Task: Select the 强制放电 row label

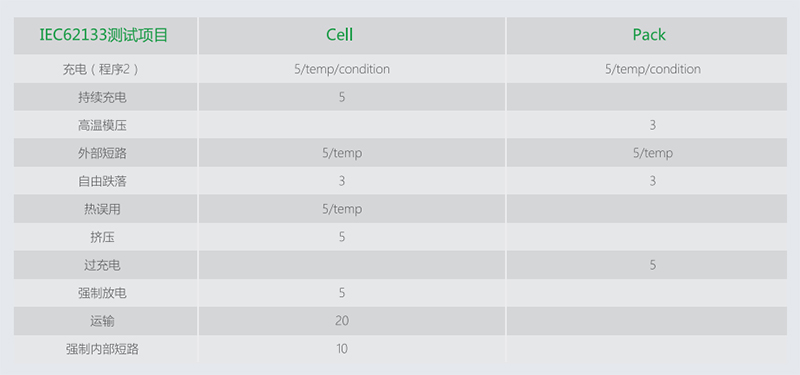Action: (102, 293)
